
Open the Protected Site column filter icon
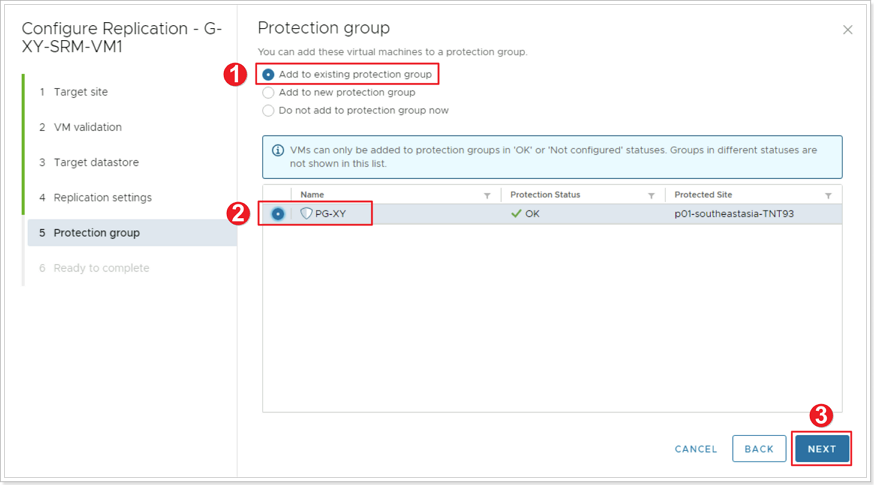click(828, 195)
